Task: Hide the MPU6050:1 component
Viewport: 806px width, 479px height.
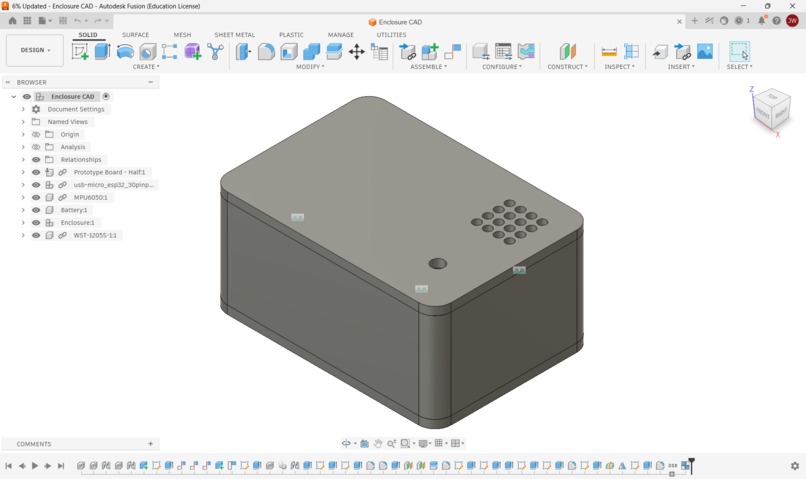Action: pos(36,197)
